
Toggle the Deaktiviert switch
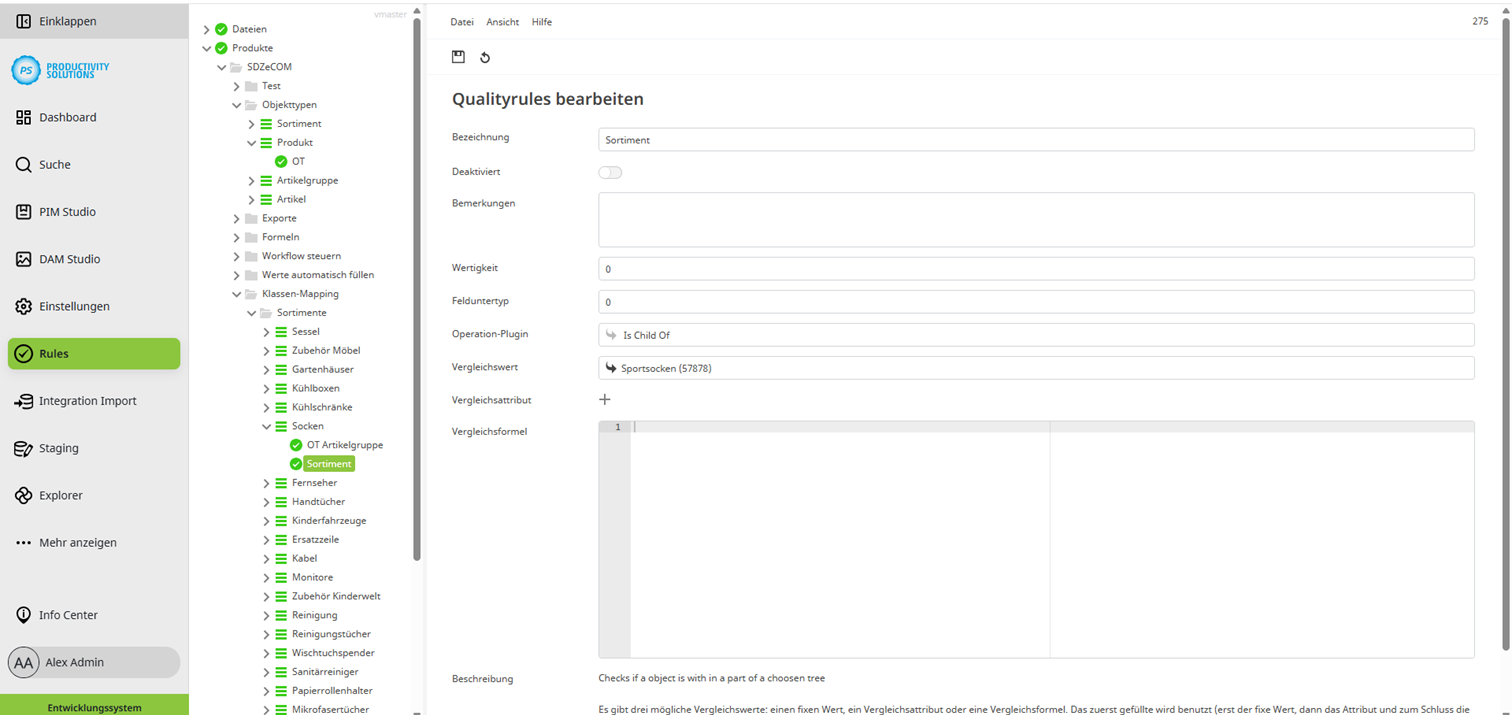pos(610,172)
